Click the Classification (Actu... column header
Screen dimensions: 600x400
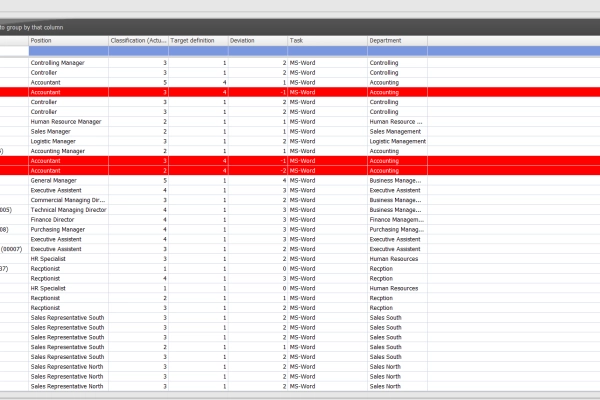pos(139,41)
